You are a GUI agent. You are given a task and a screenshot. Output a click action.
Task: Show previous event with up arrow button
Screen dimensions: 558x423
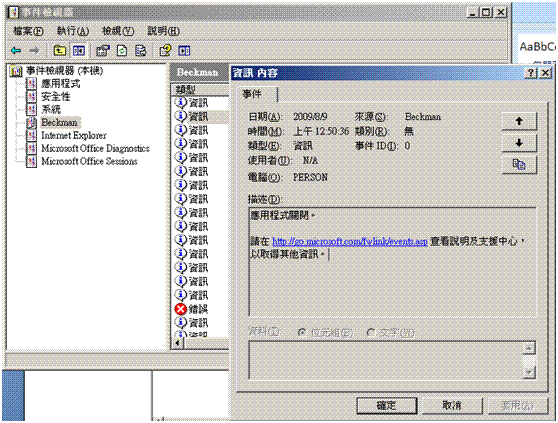(x=519, y=121)
